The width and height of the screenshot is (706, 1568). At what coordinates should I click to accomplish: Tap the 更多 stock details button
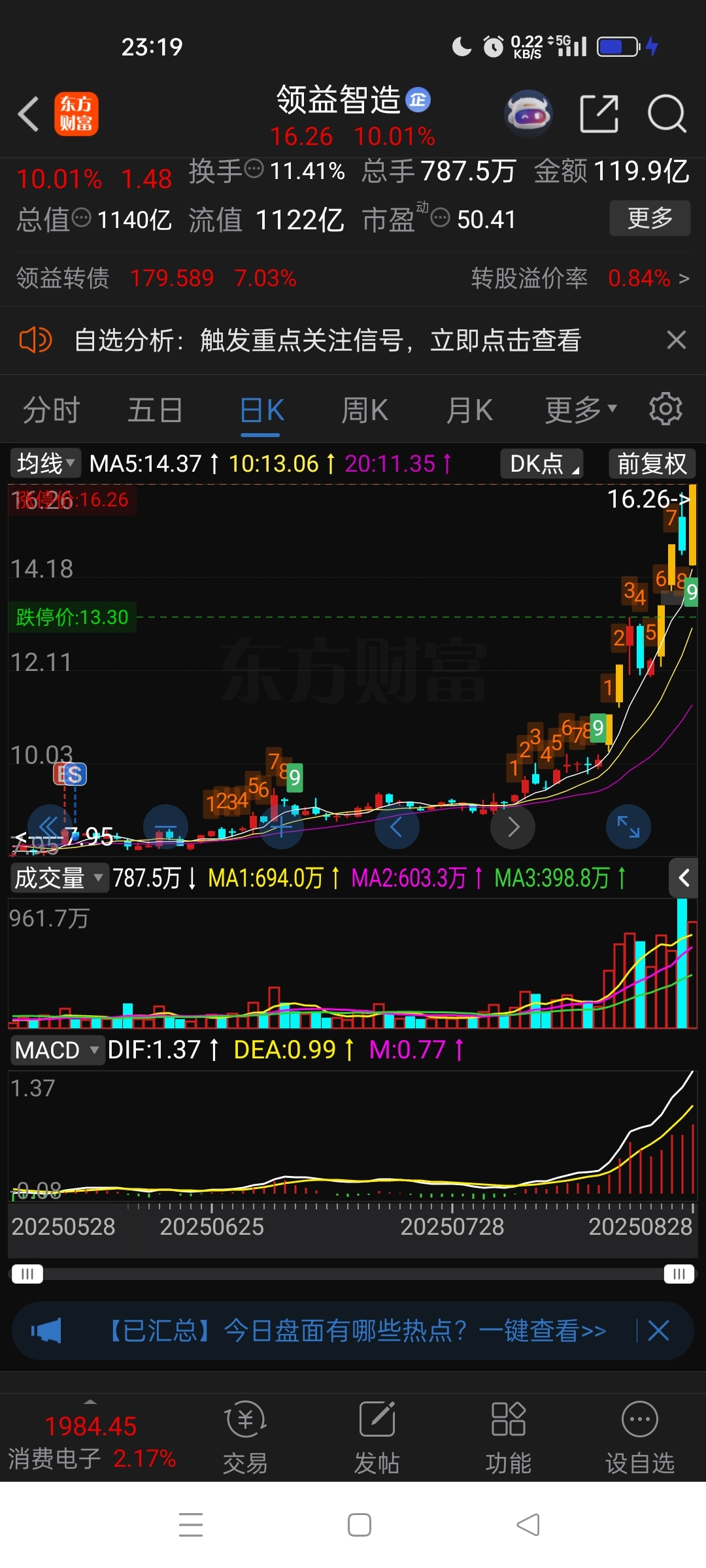pos(650,218)
